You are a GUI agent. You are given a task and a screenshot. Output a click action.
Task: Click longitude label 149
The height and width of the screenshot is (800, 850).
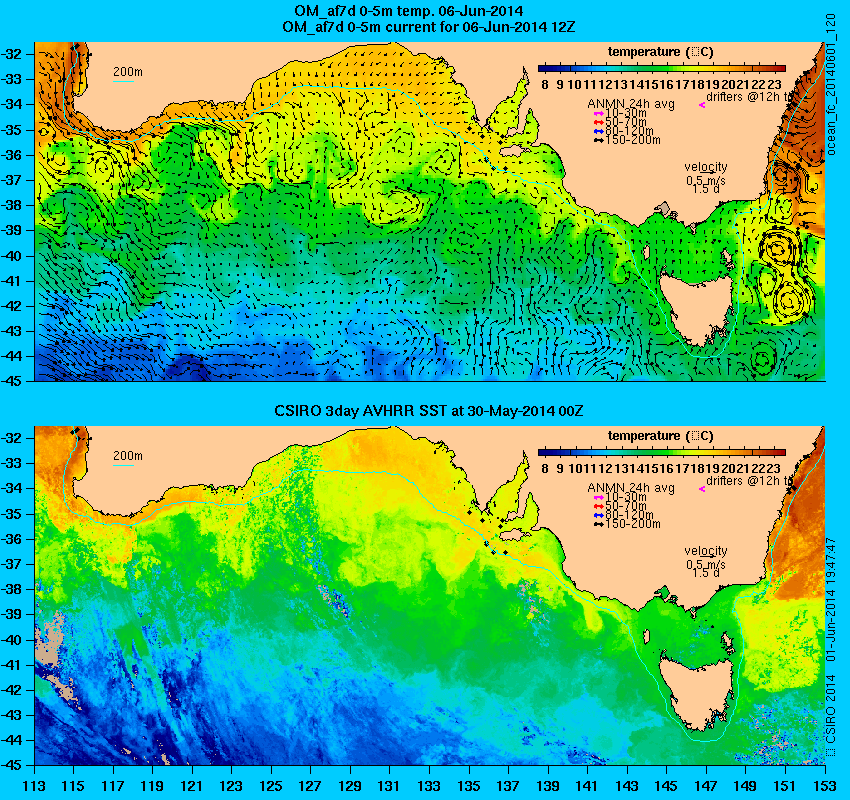[x=746, y=785]
